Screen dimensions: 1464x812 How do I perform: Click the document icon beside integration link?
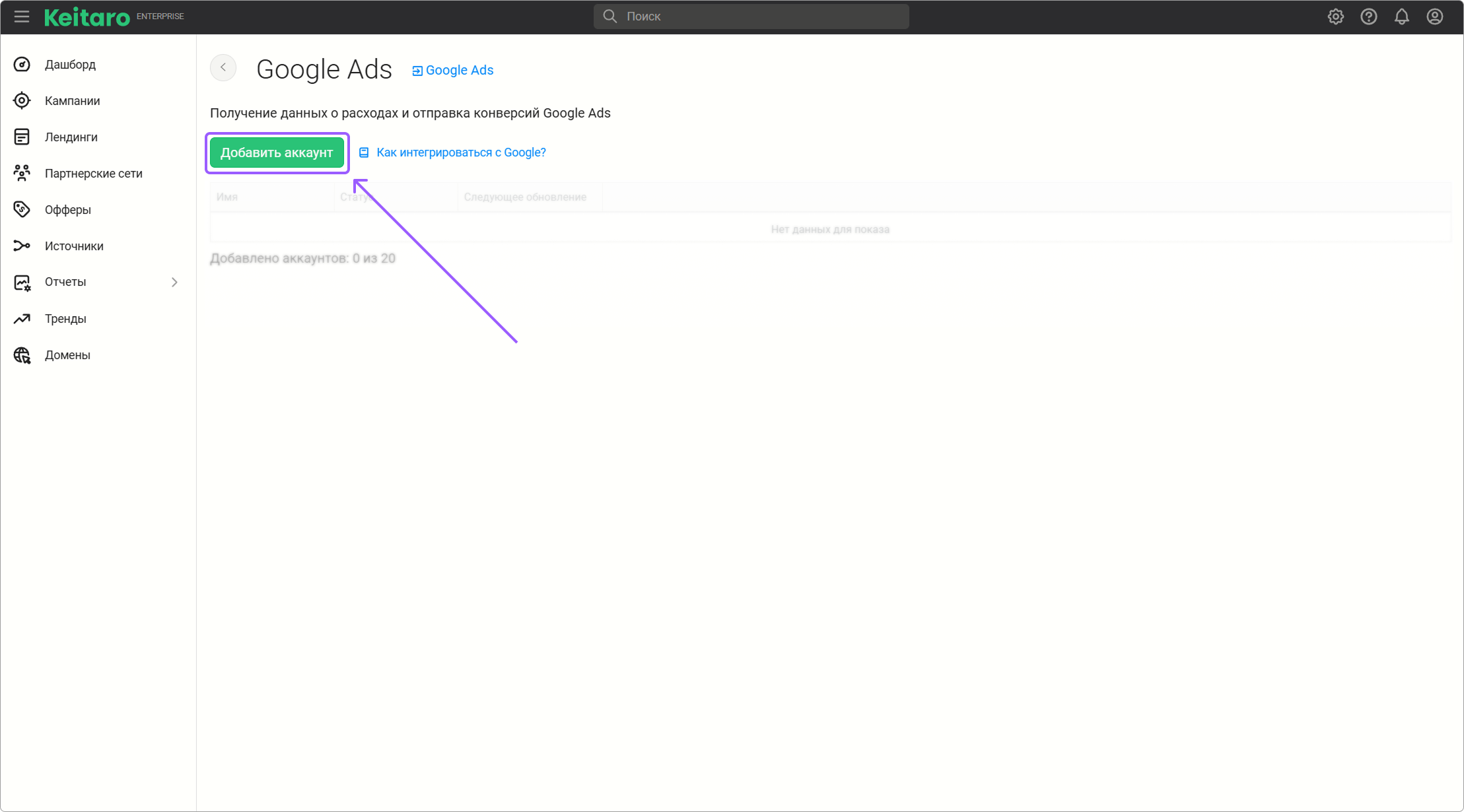[364, 152]
